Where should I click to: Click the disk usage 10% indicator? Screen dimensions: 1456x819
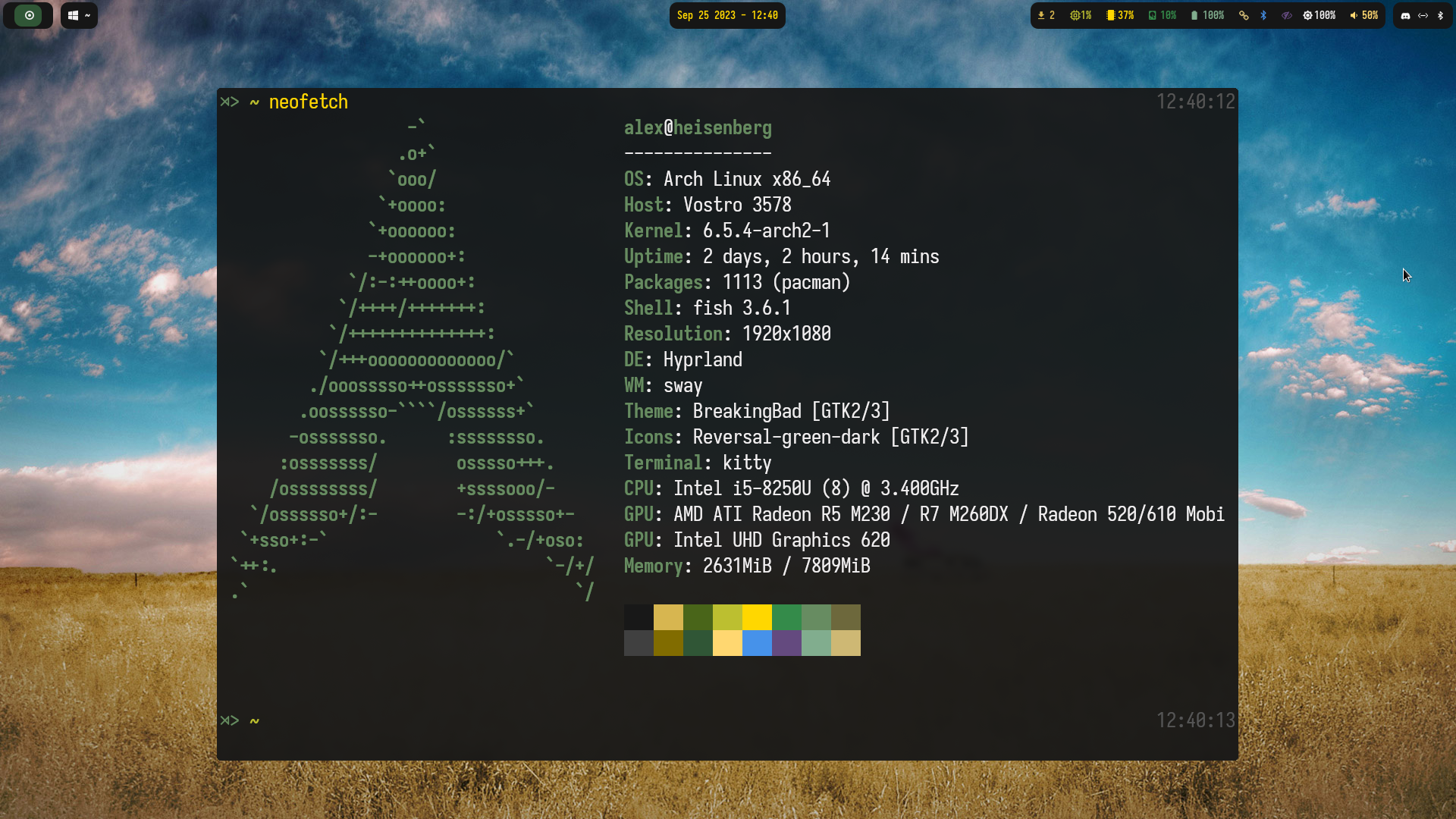point(1162,15)
